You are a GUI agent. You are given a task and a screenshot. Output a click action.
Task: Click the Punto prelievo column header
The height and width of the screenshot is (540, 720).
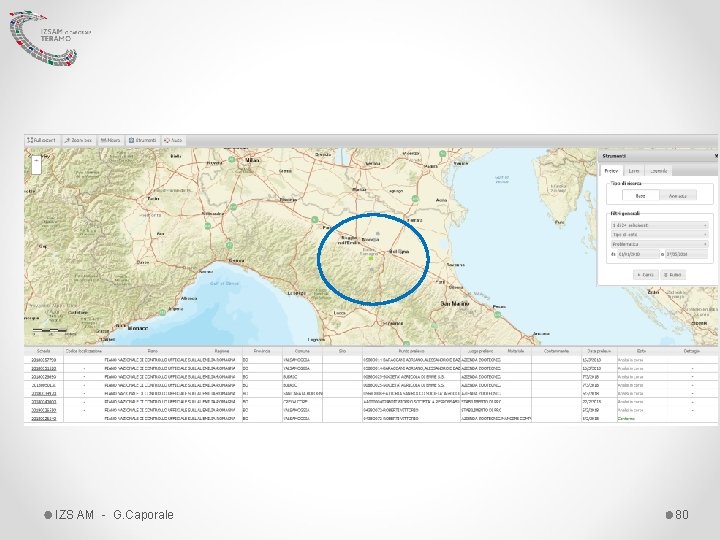411,351
